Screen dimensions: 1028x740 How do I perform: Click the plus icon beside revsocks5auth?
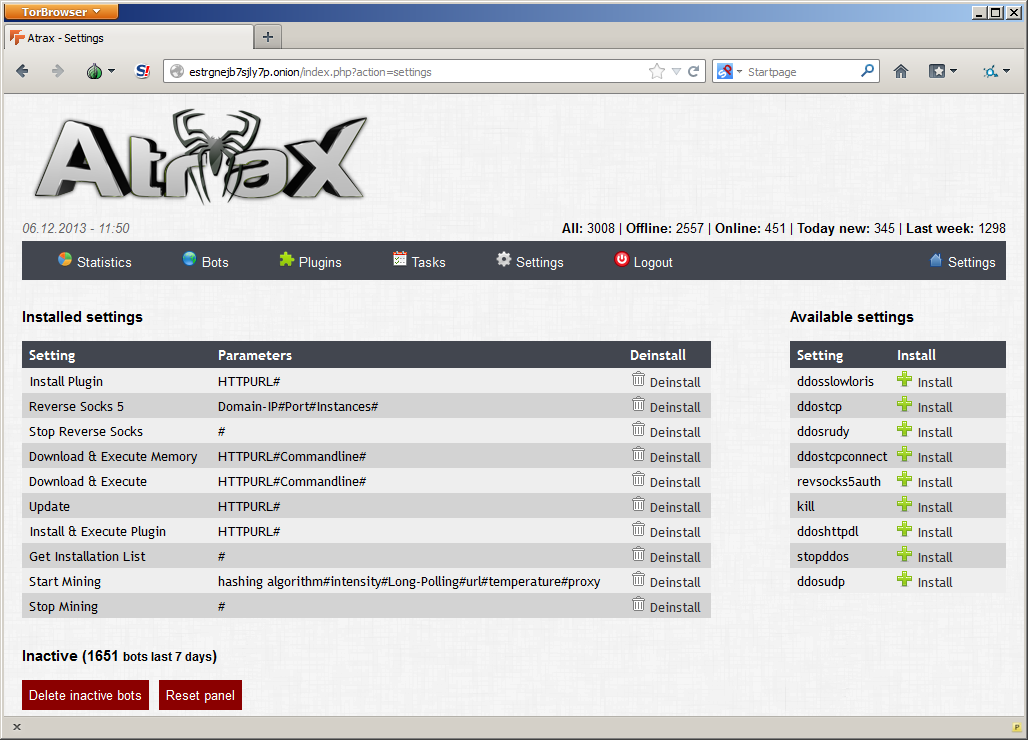point(904,479)
